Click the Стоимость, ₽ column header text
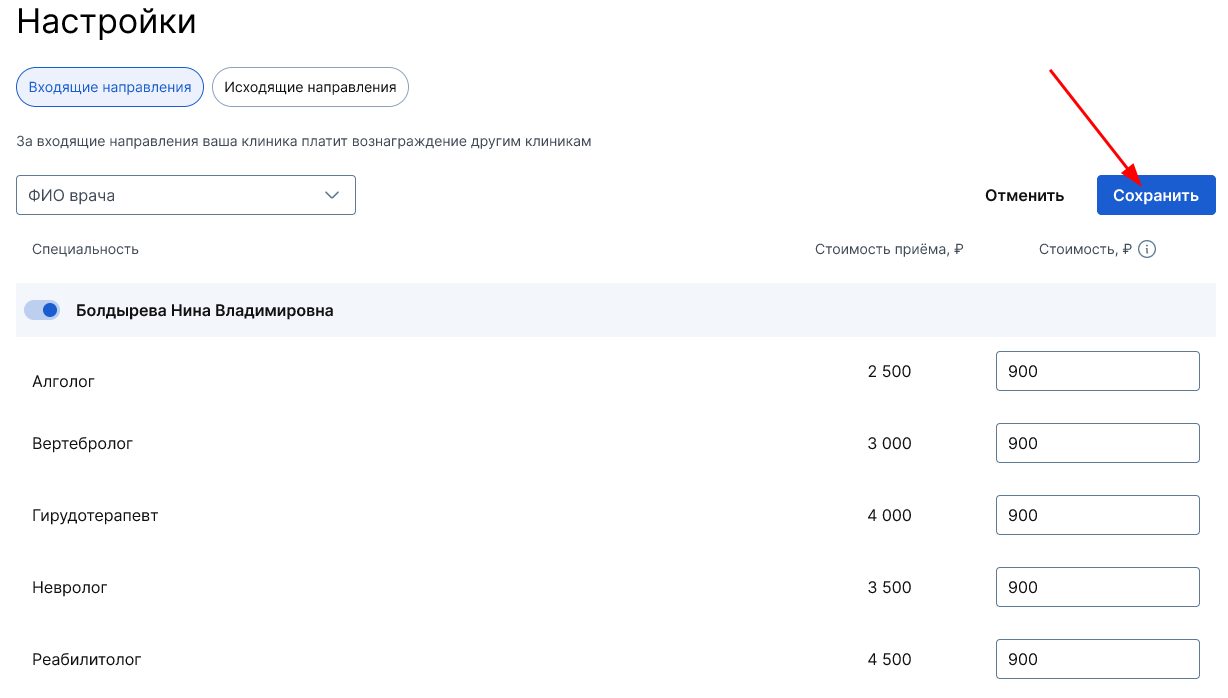 1084,249
